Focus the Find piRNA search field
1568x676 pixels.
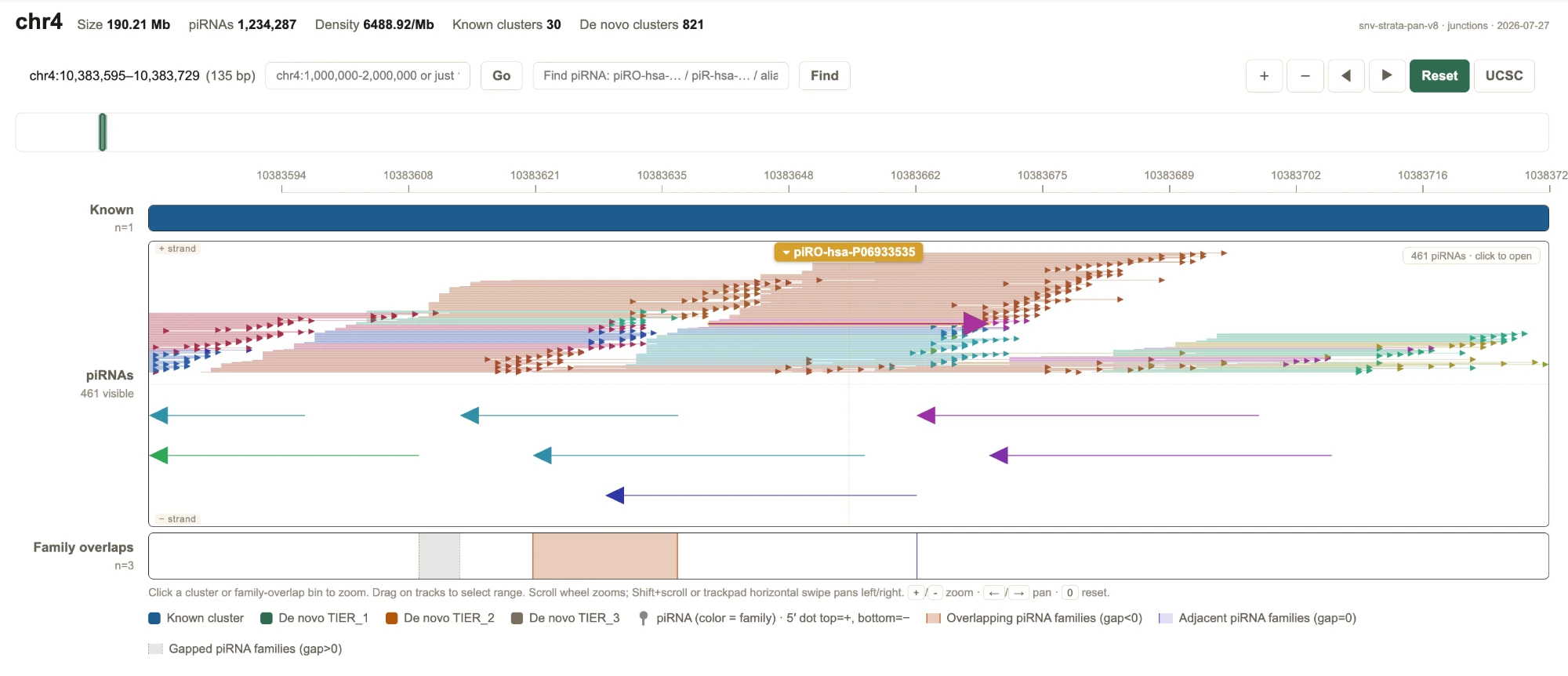(660, 76)
